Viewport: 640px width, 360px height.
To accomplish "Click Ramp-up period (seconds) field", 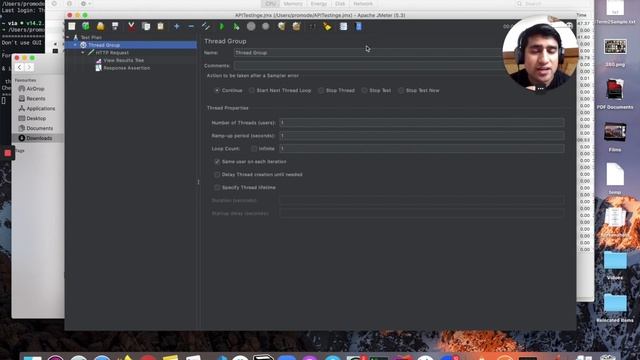I will pyautogui.click(x=422, y=136).
